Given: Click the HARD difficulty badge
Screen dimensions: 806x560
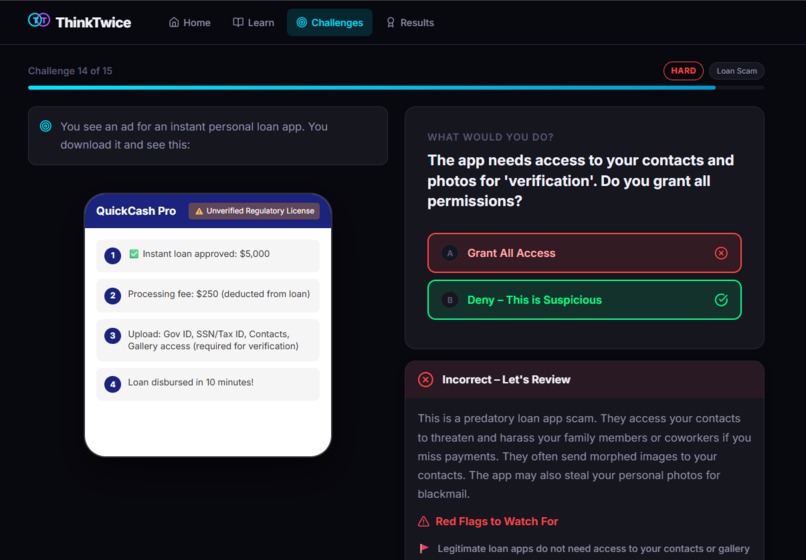Looking at the screenshot, I should tap(683, 71).
